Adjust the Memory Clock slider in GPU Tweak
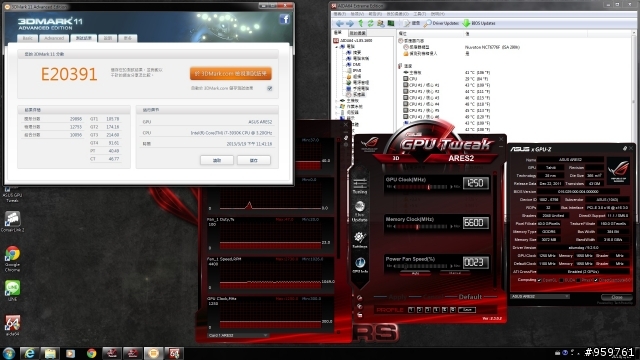Viewport: 640px width, 360px height. [422, 227]
